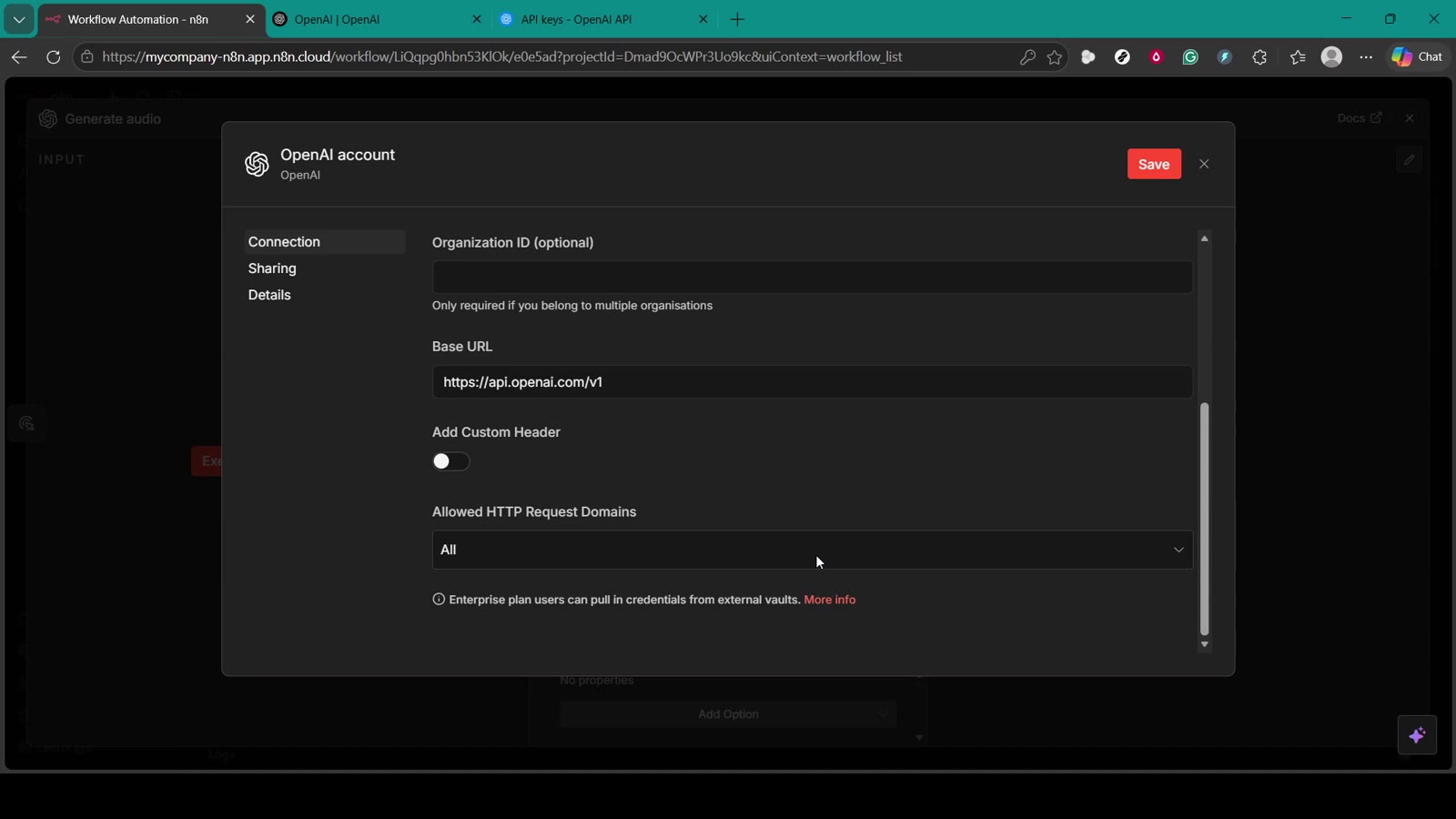This screenshot has height=819, width=1456.
Task: Close the Generate audio node panel
Action: 1409,118
